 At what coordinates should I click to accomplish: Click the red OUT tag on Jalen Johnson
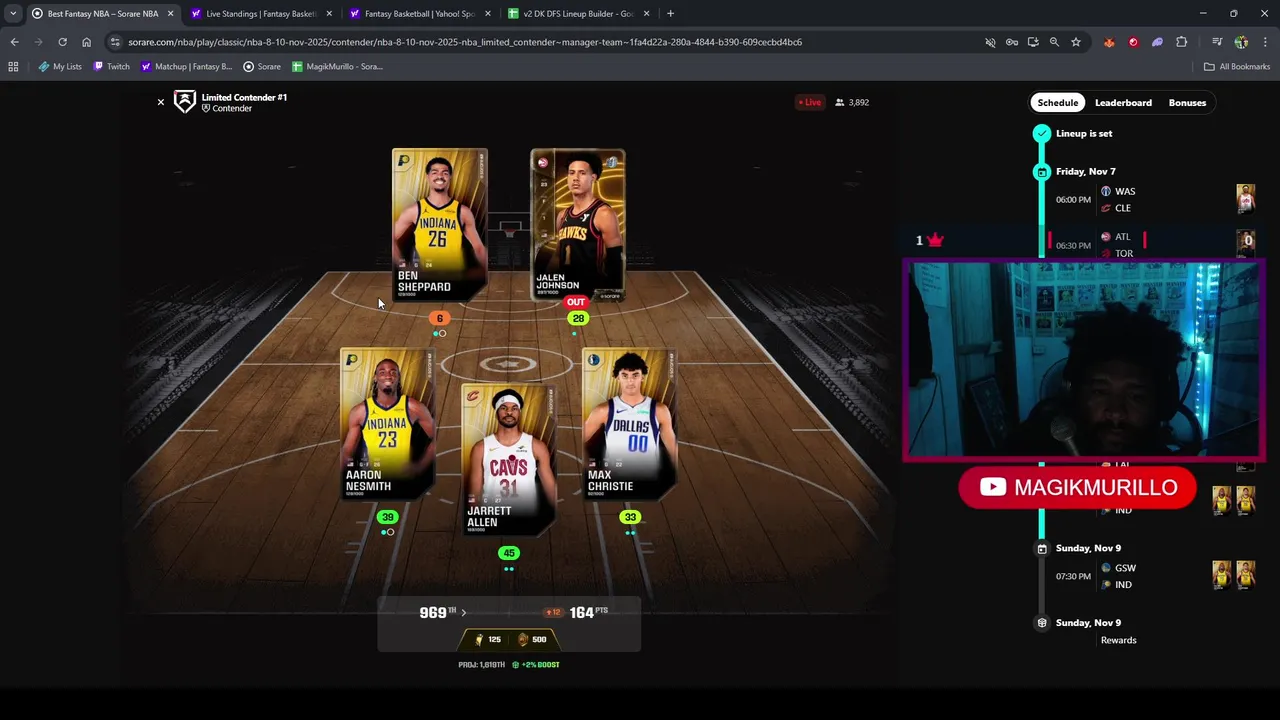point(576,302)
